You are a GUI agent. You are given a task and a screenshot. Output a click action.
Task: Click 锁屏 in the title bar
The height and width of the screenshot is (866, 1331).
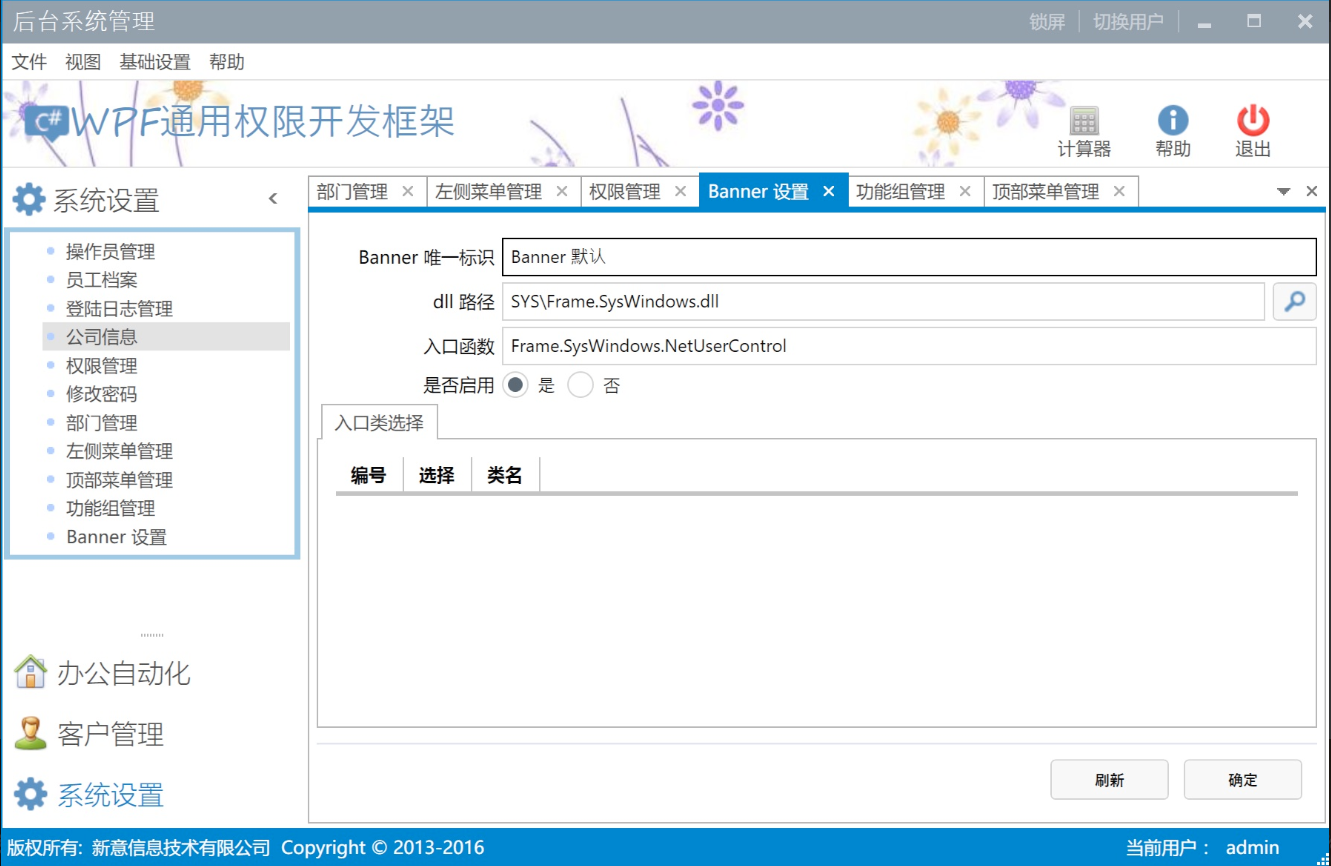tap(1047, 22)
